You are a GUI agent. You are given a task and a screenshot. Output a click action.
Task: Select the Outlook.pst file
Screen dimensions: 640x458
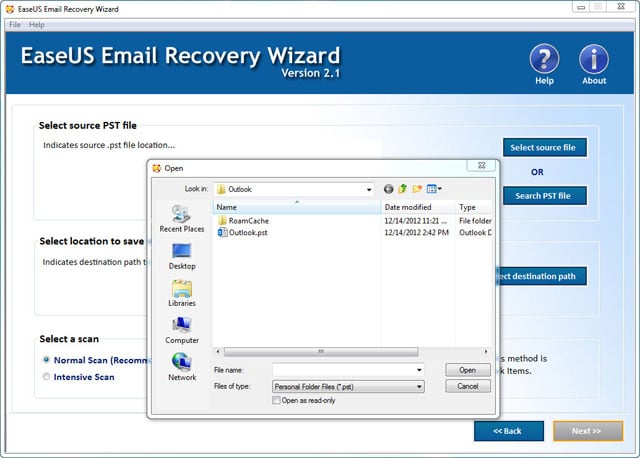pos(247,232)
